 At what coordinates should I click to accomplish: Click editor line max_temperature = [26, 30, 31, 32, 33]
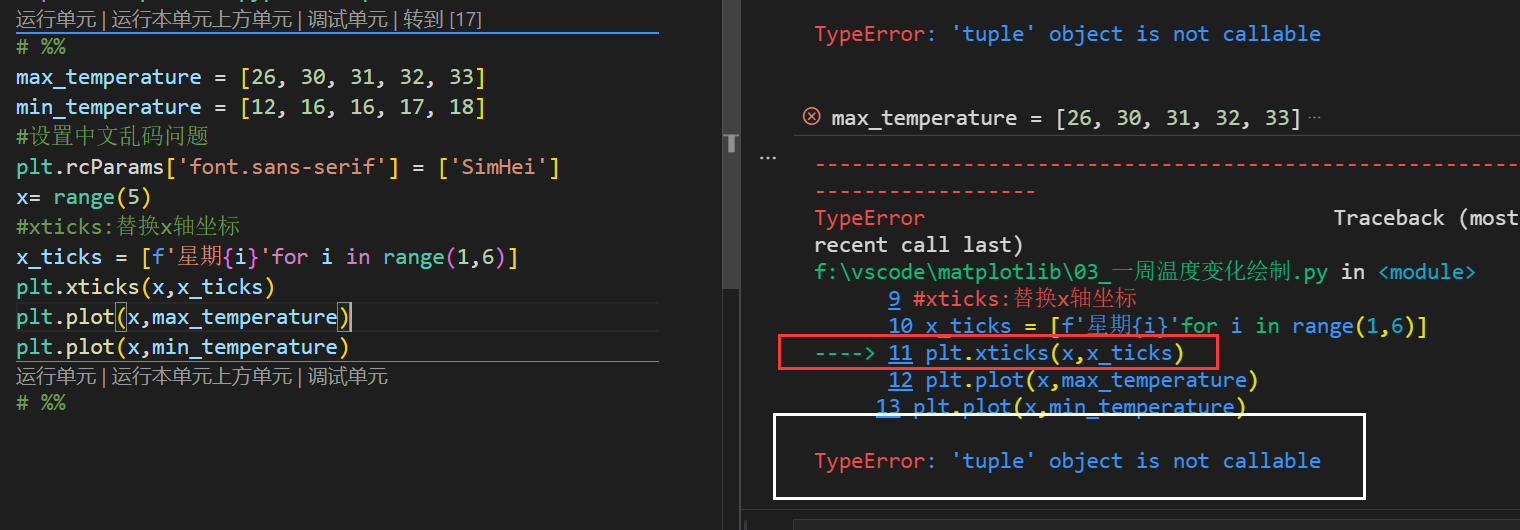(251, 78)
